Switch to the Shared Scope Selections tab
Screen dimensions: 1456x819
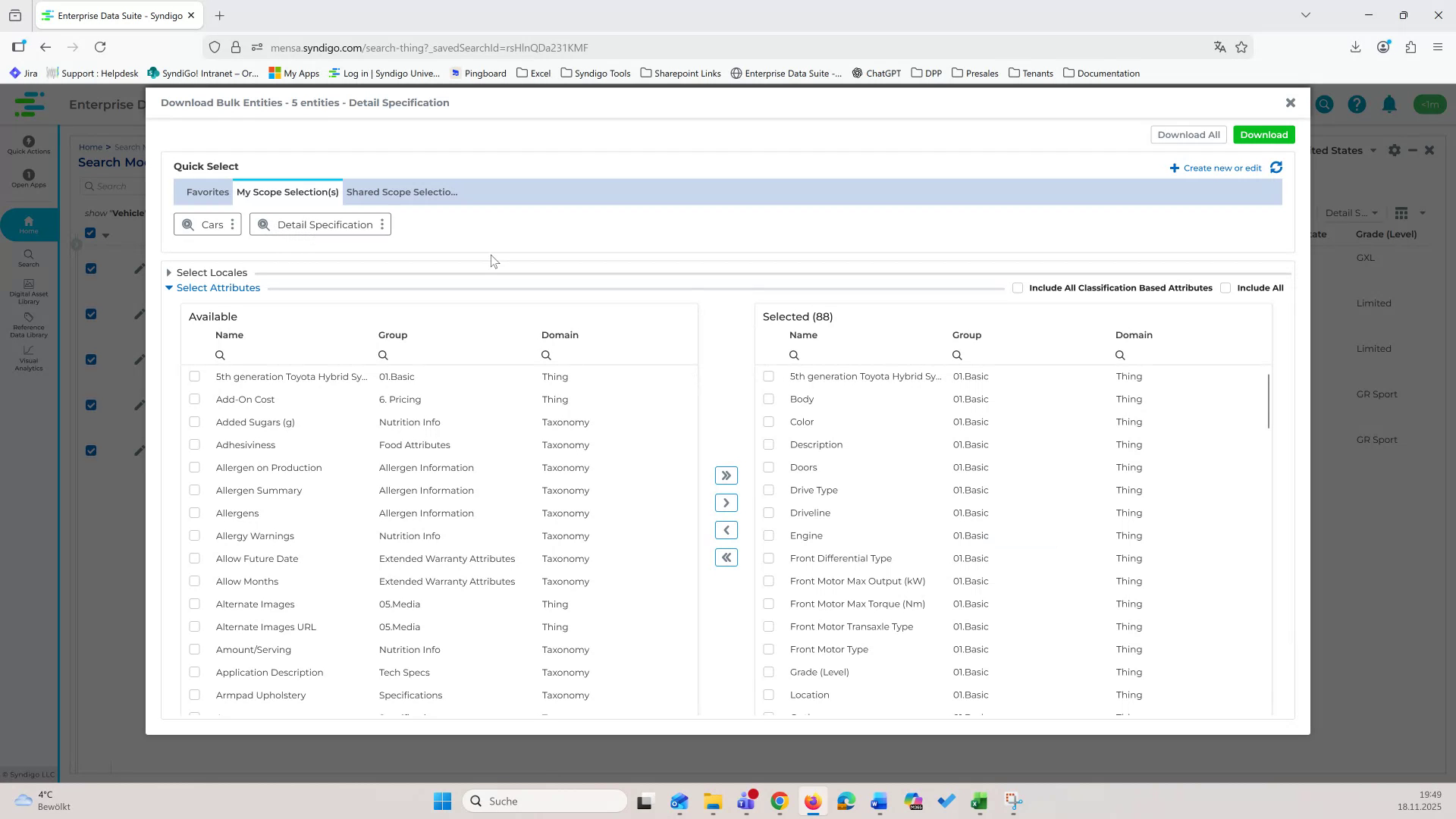[x=402, y=192]
